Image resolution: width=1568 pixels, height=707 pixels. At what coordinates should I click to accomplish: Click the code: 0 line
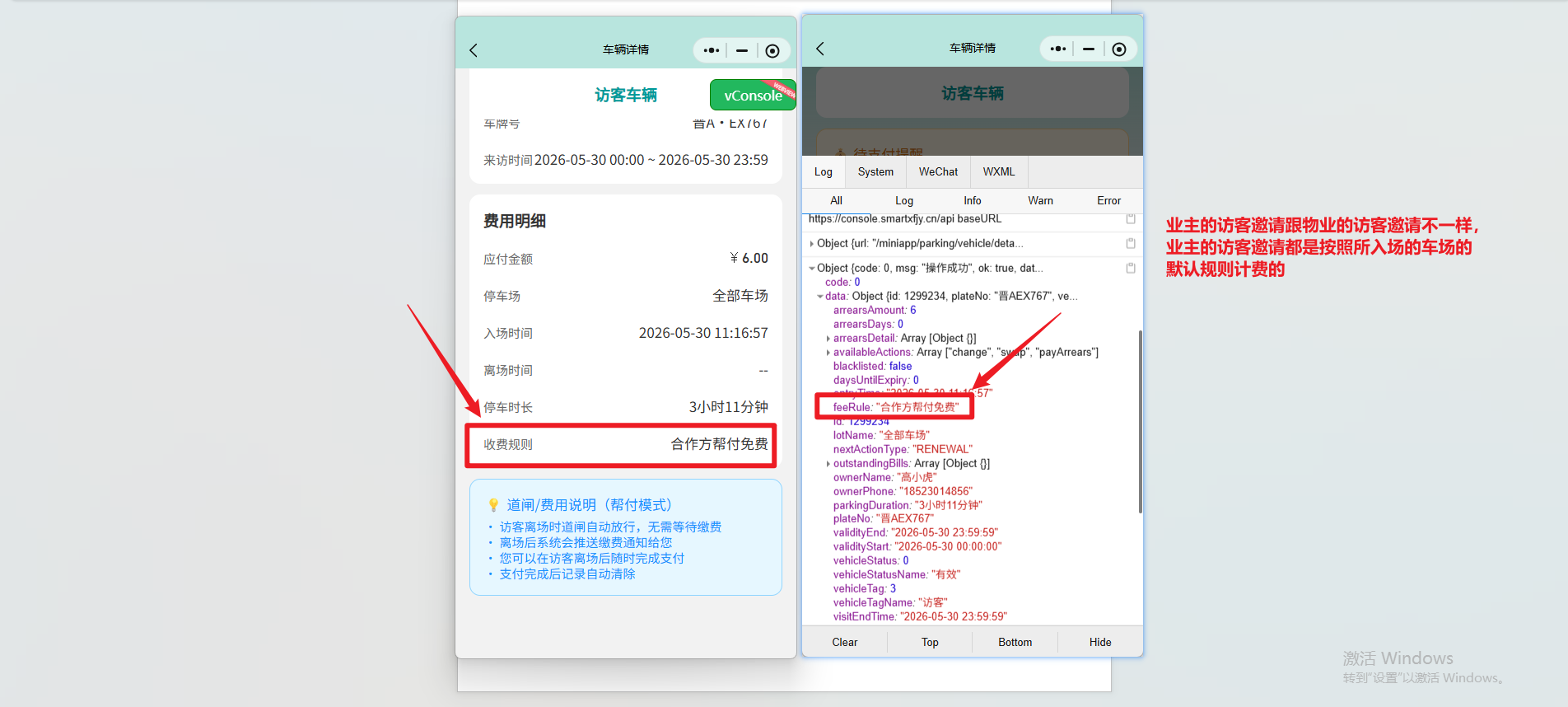point(842,283)
